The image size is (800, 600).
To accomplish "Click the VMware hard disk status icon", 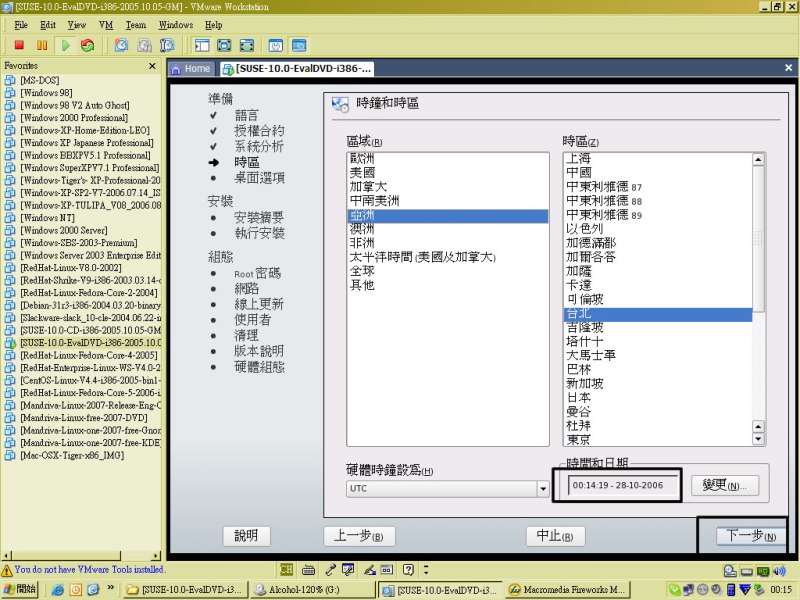I will point(730,571).
